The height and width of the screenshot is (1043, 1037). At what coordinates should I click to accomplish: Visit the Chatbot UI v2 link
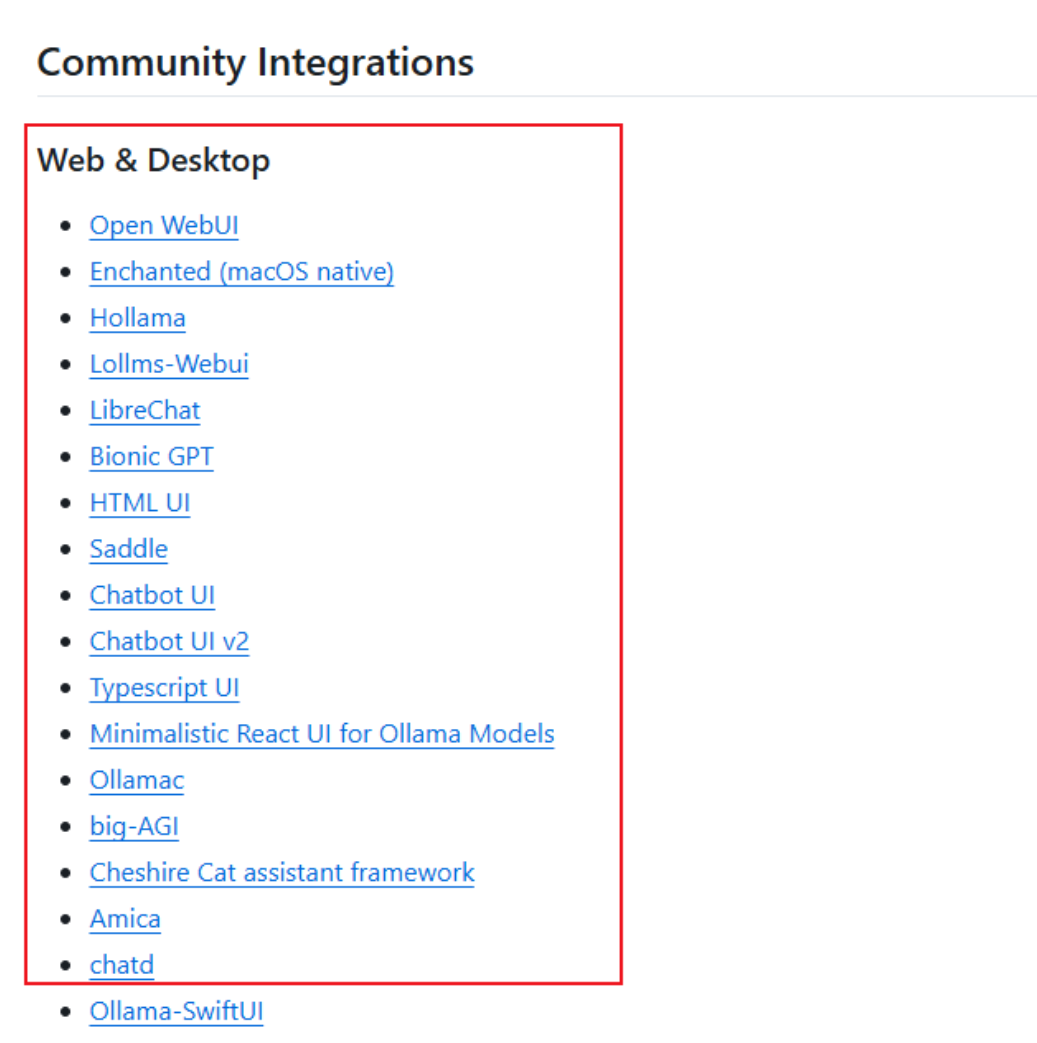coord(169,641)
